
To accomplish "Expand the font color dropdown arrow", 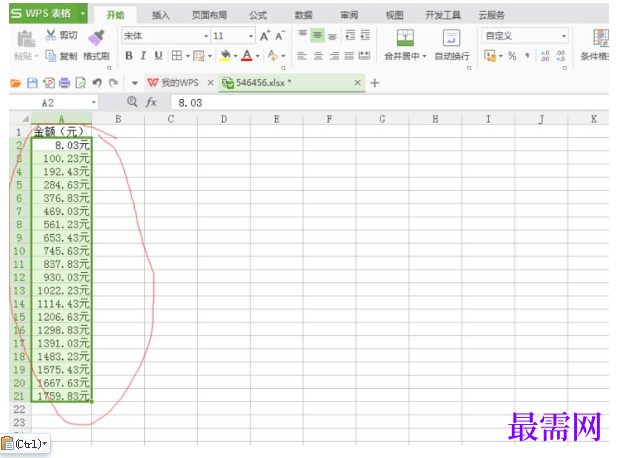I will 257,56.
